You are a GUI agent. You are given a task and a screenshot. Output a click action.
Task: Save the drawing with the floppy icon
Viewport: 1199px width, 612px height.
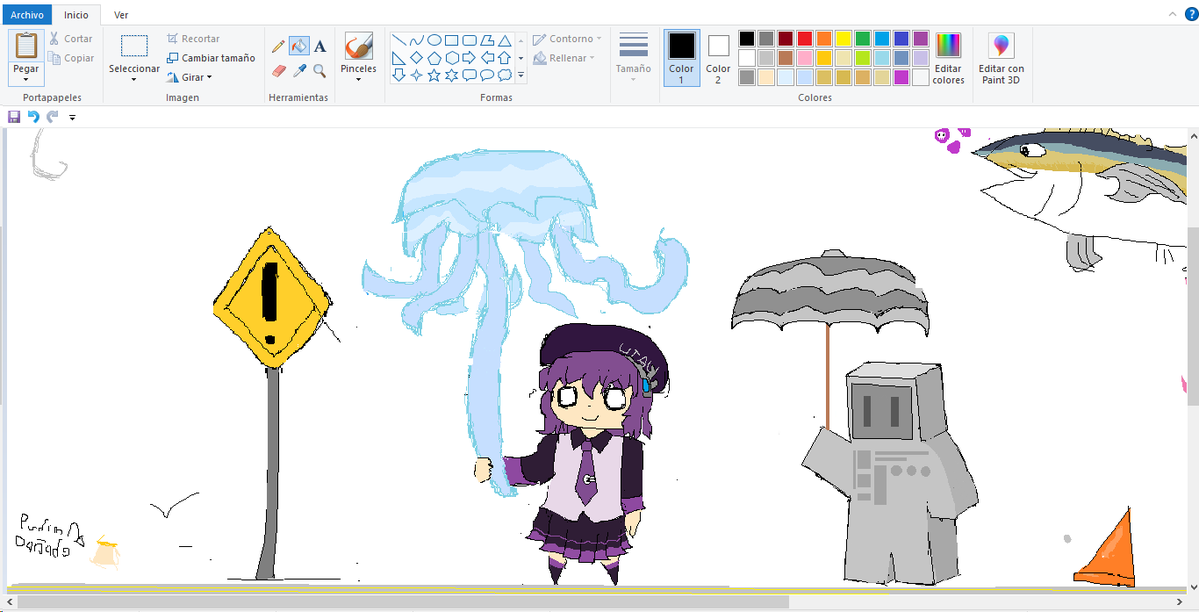pos(14,116)
